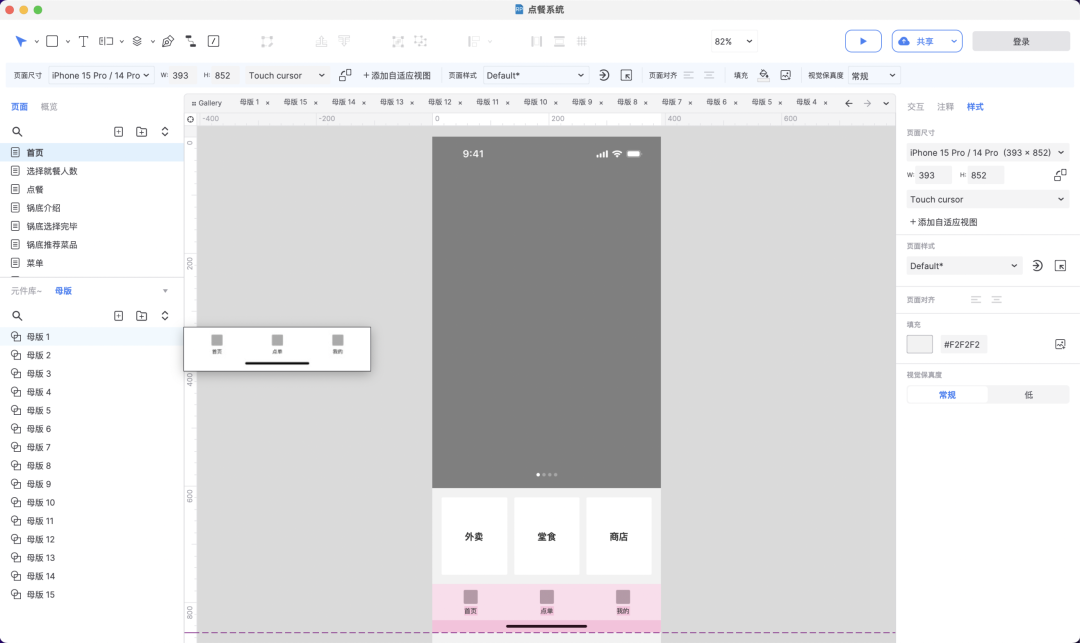The image size is (1080, 643).
Task: Click the Preview play button
Action: pyautogui.click(x=862, y=41)
